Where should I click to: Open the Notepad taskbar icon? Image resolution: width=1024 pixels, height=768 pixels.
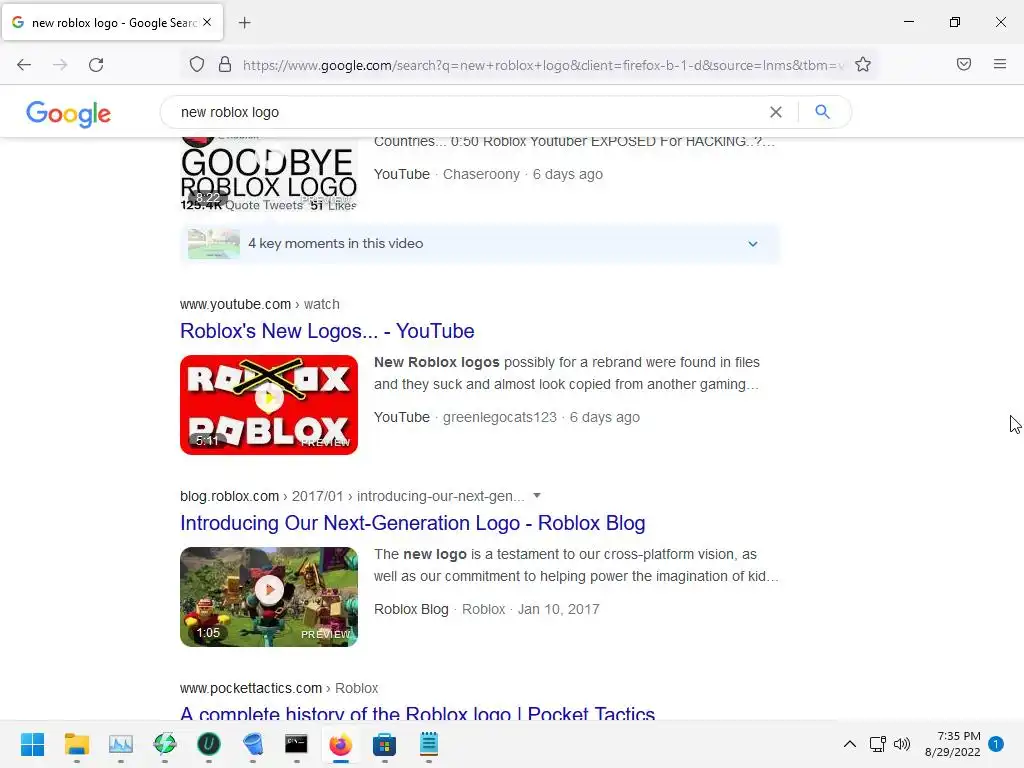pyautogui.click(x=428, y=744)
